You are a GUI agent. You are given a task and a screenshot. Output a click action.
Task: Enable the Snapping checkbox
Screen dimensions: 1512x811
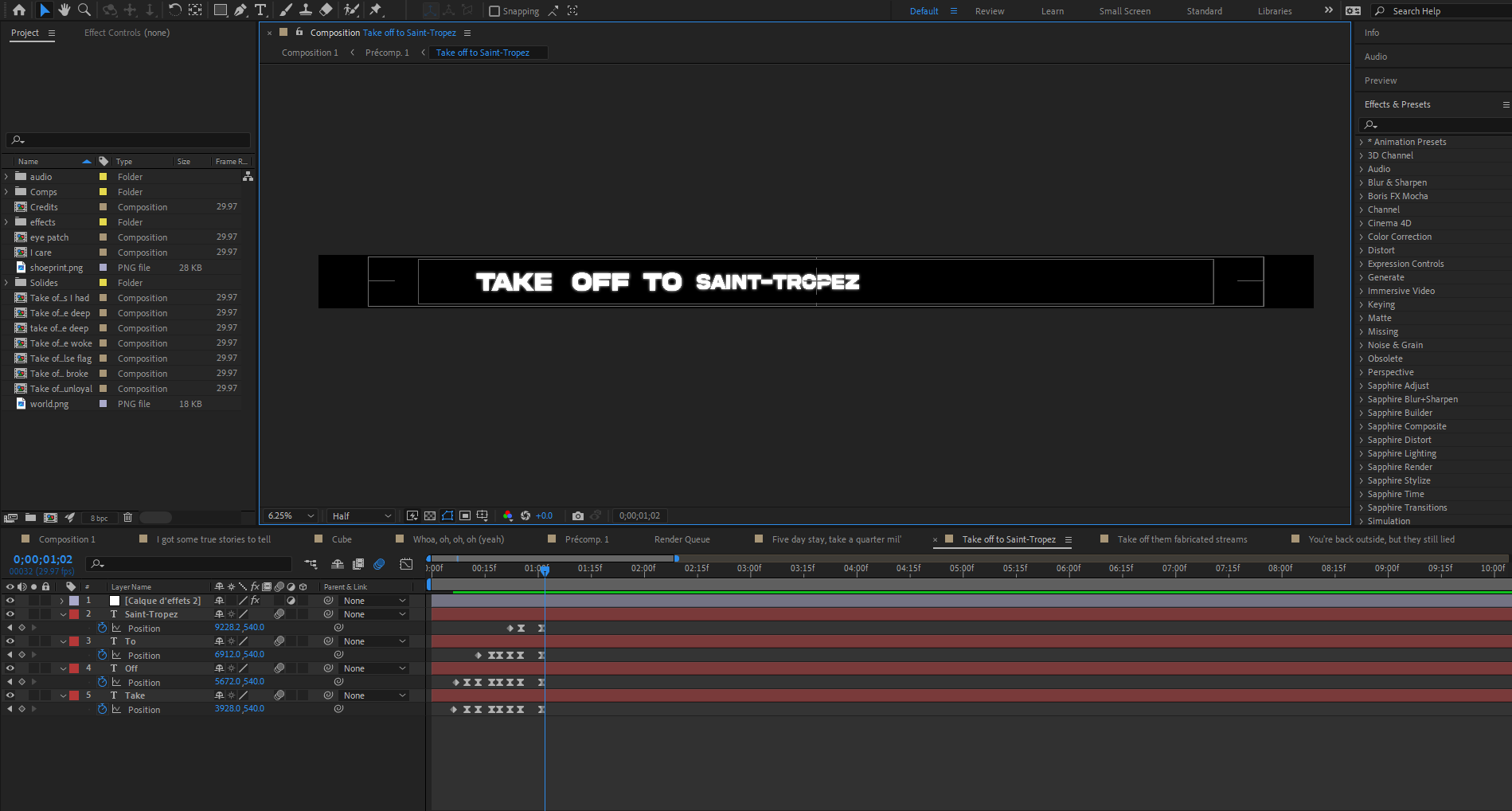click(494, 11)
